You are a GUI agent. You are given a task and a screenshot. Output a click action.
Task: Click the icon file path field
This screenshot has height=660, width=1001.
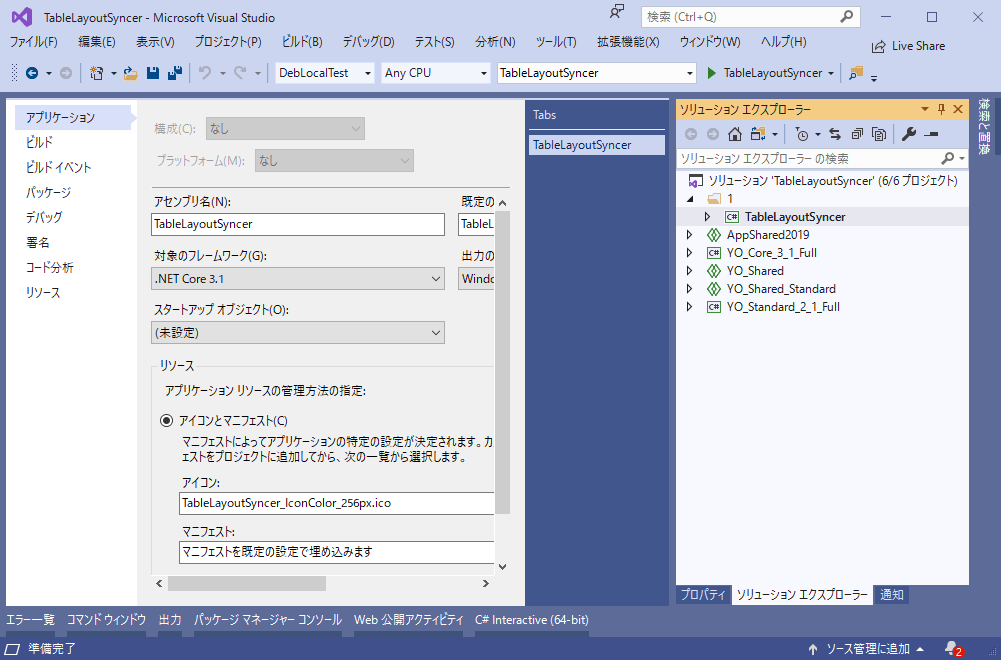336,503
